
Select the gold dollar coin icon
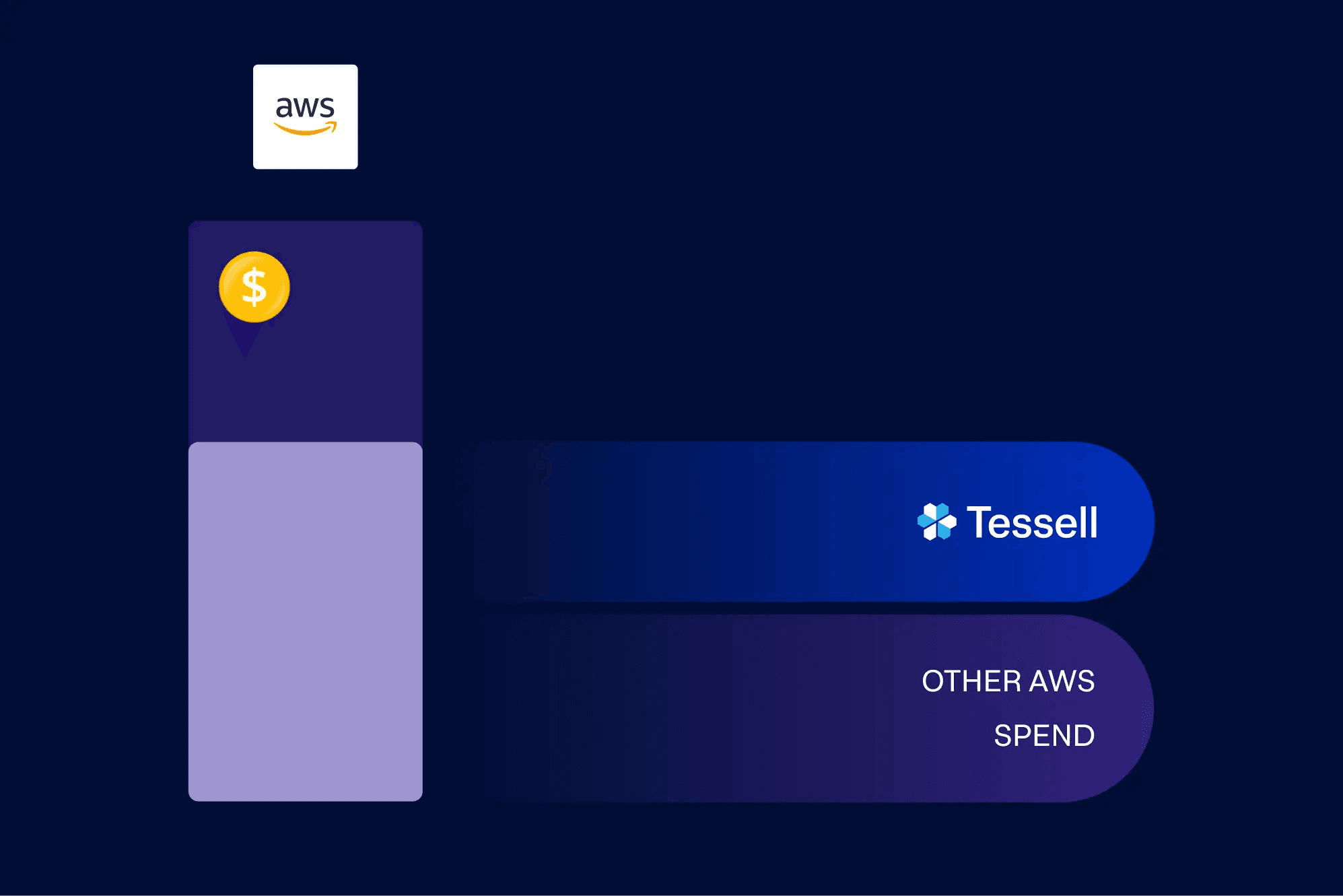[x=254, y=287]
